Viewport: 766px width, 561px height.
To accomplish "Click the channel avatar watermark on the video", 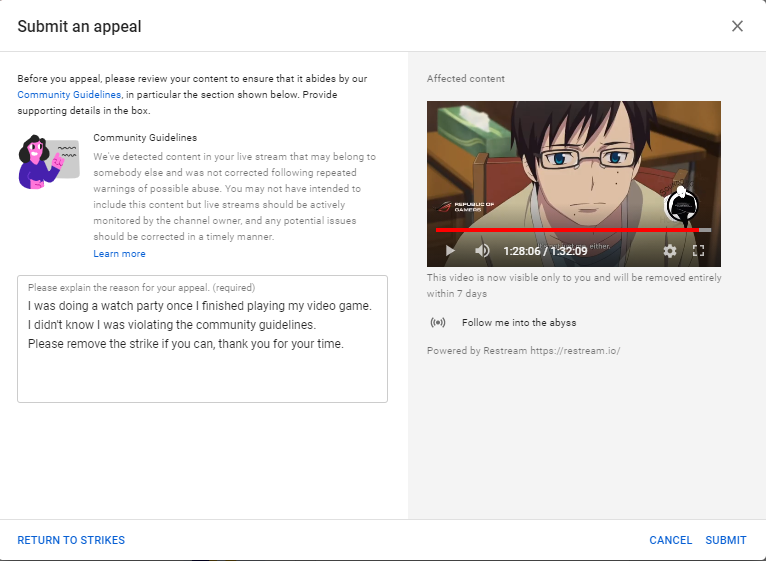I will [x=681, y=205].
